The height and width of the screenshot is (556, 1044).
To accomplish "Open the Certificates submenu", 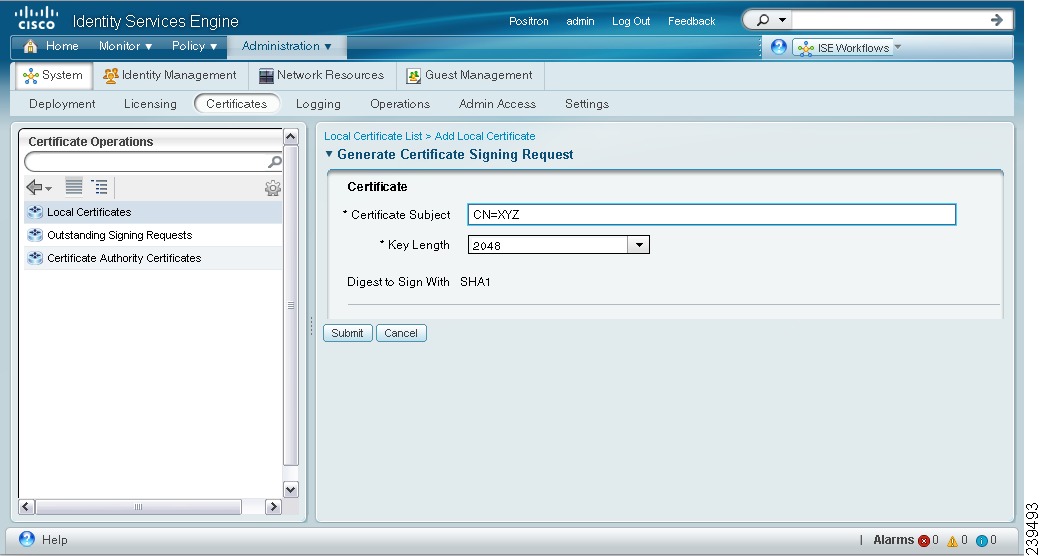I will pos(236,104).
